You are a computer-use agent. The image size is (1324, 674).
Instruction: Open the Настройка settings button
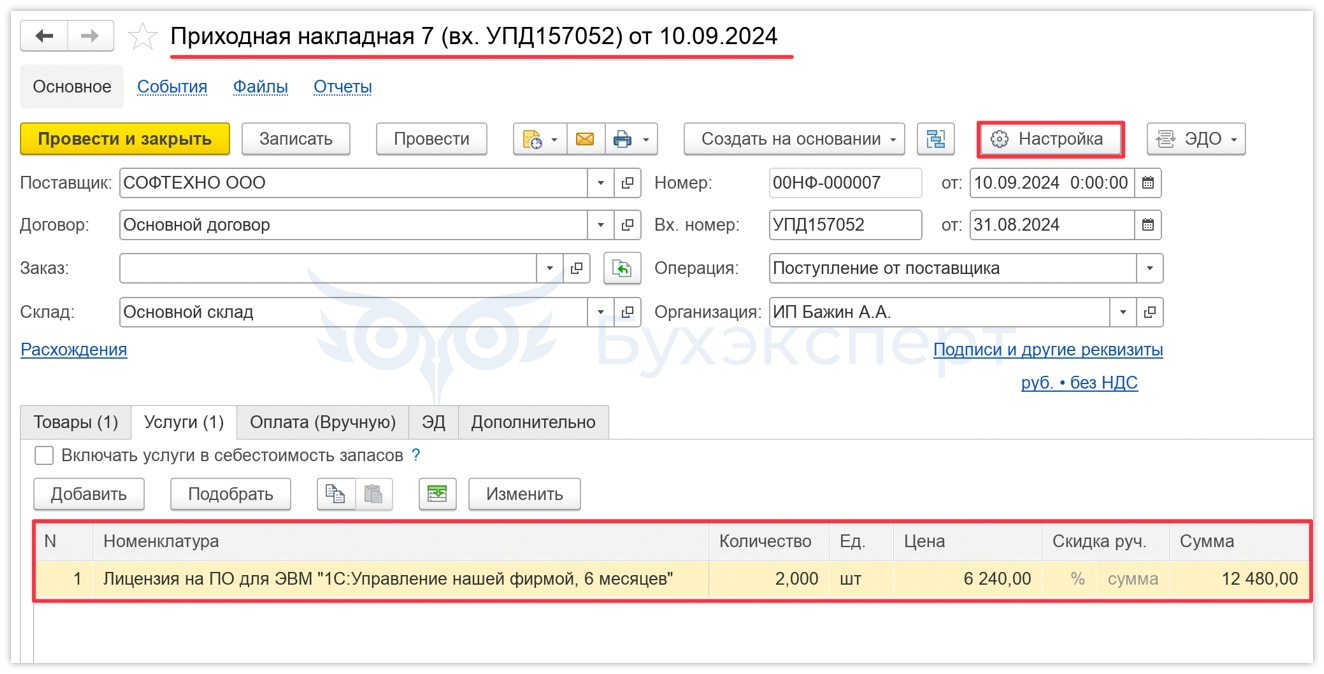point(1050,139)
